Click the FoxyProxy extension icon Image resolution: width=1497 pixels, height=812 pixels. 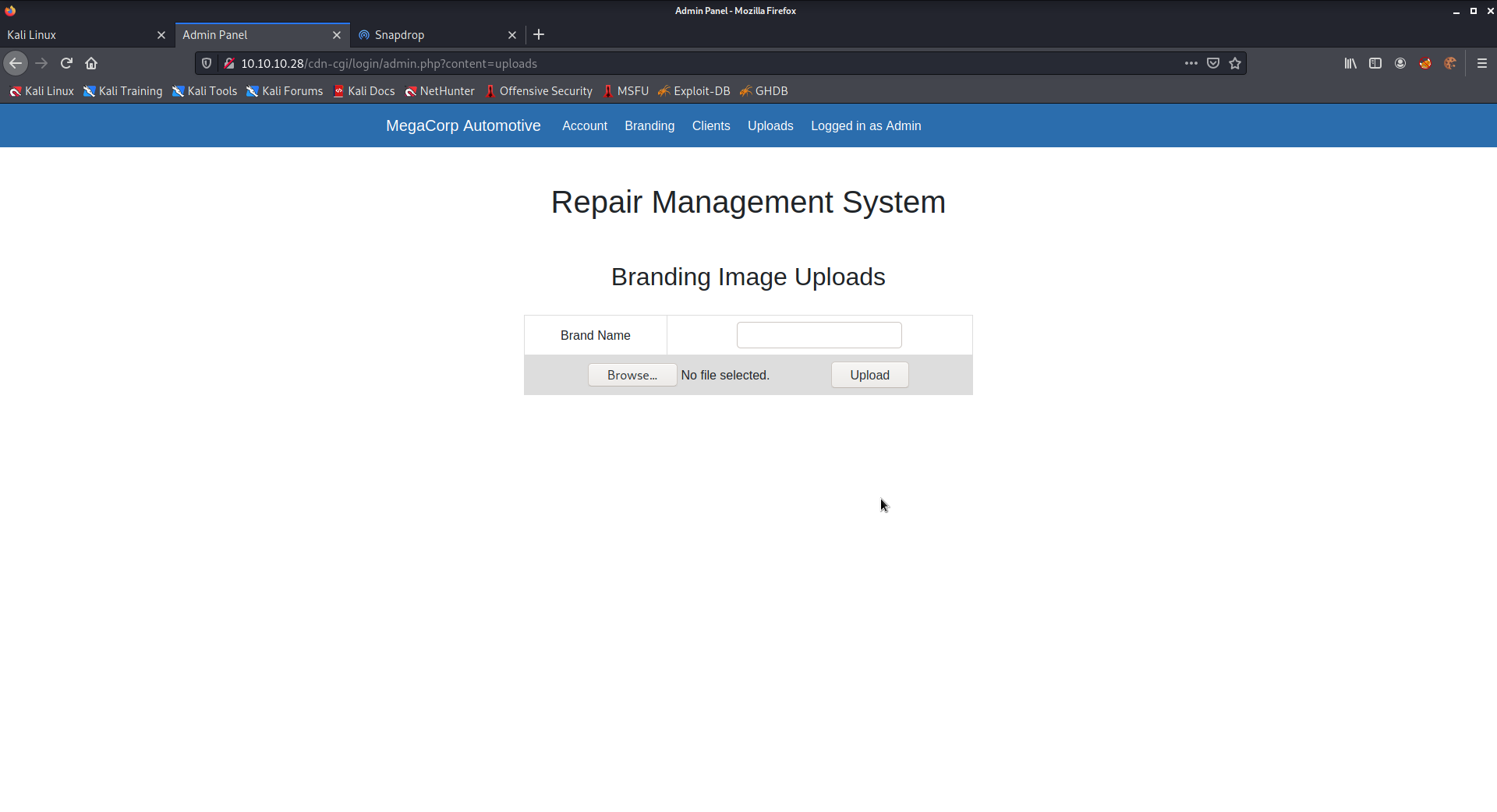(1425, 63)
